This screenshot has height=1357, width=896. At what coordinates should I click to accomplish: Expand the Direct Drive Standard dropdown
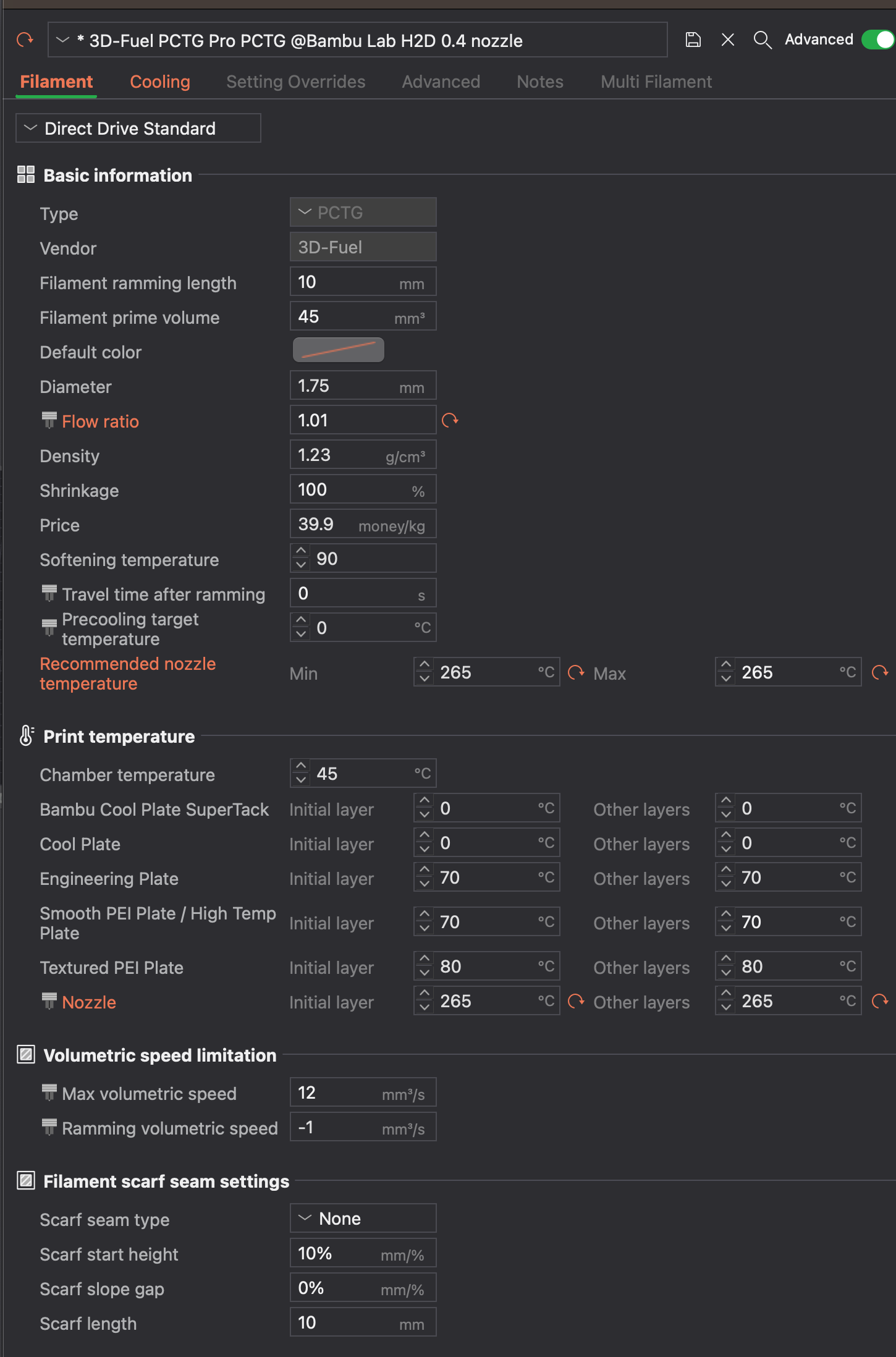(x=138, y=128)
